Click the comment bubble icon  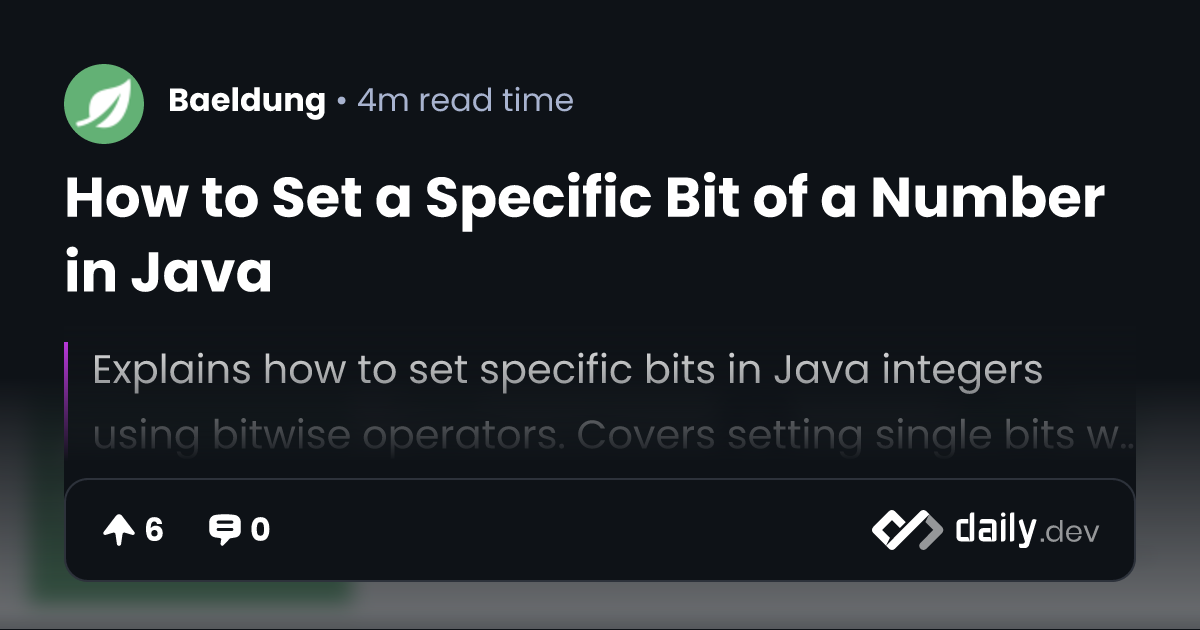(x=222, y=530)
